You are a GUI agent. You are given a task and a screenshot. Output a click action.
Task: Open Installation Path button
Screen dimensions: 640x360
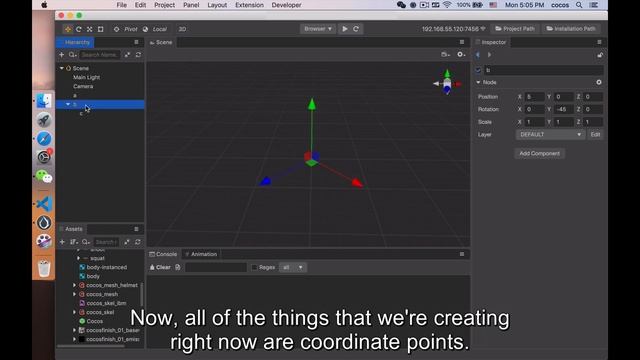pos(571,29)
